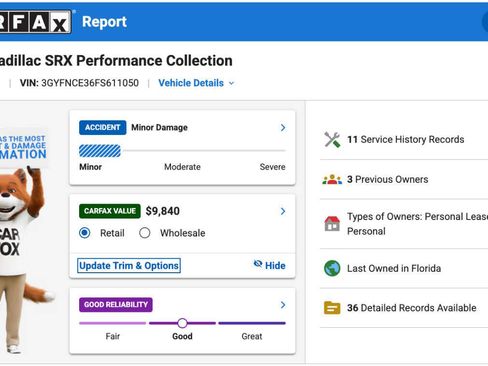Click the globe icon for last owned location
Screen dimensions: 488x366
click(332, 268)
